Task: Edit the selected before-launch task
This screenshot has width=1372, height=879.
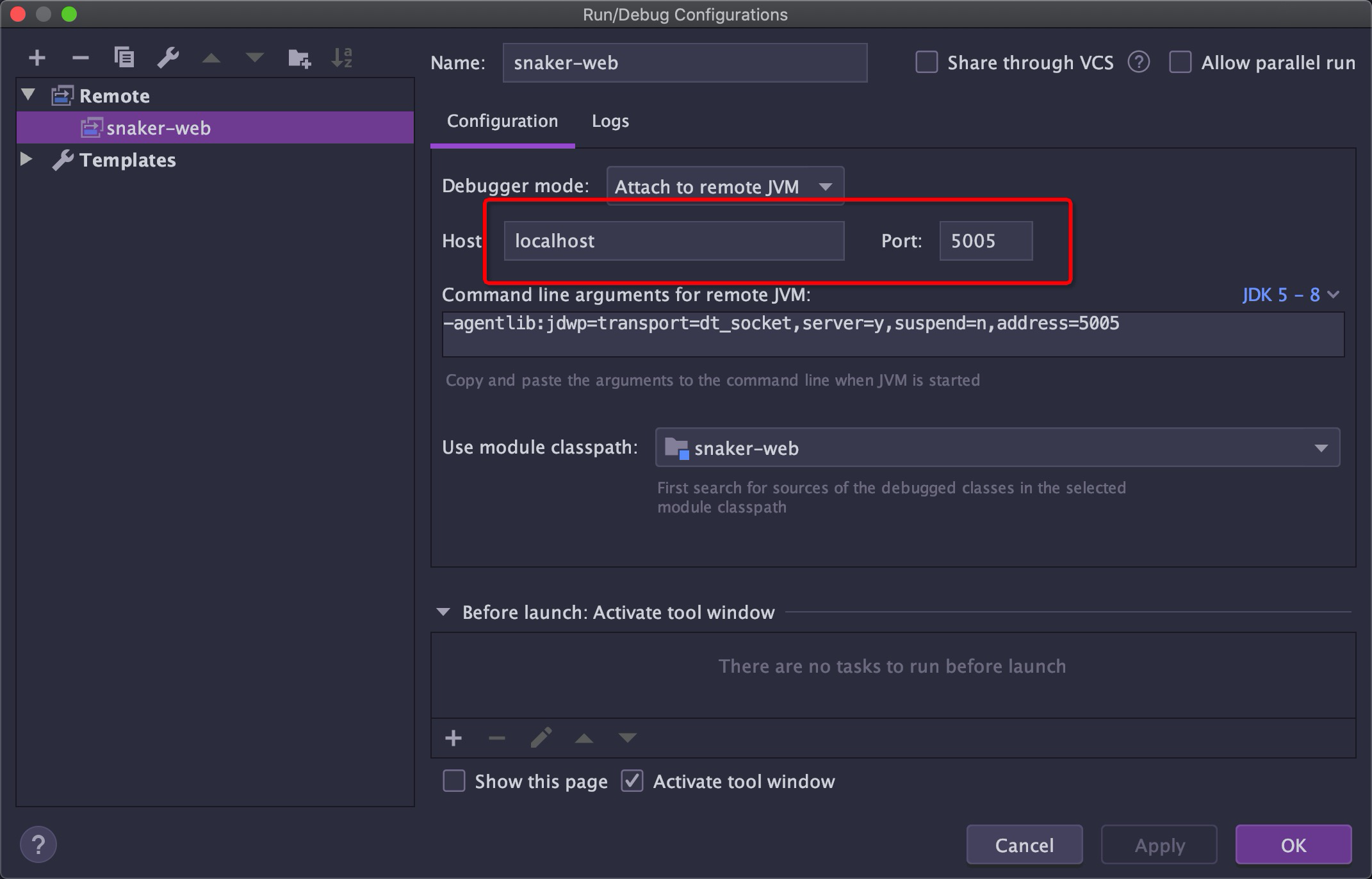Action: 541,737
